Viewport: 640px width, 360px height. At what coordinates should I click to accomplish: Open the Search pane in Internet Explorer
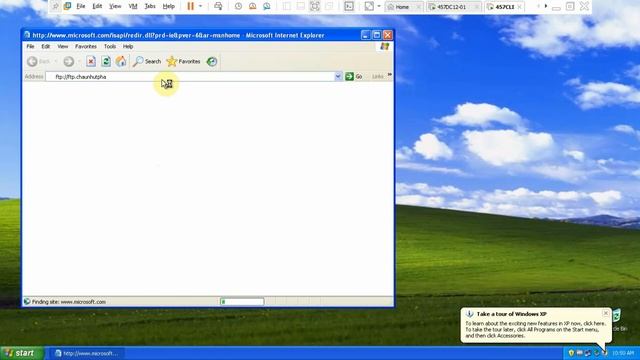point(147,62)
